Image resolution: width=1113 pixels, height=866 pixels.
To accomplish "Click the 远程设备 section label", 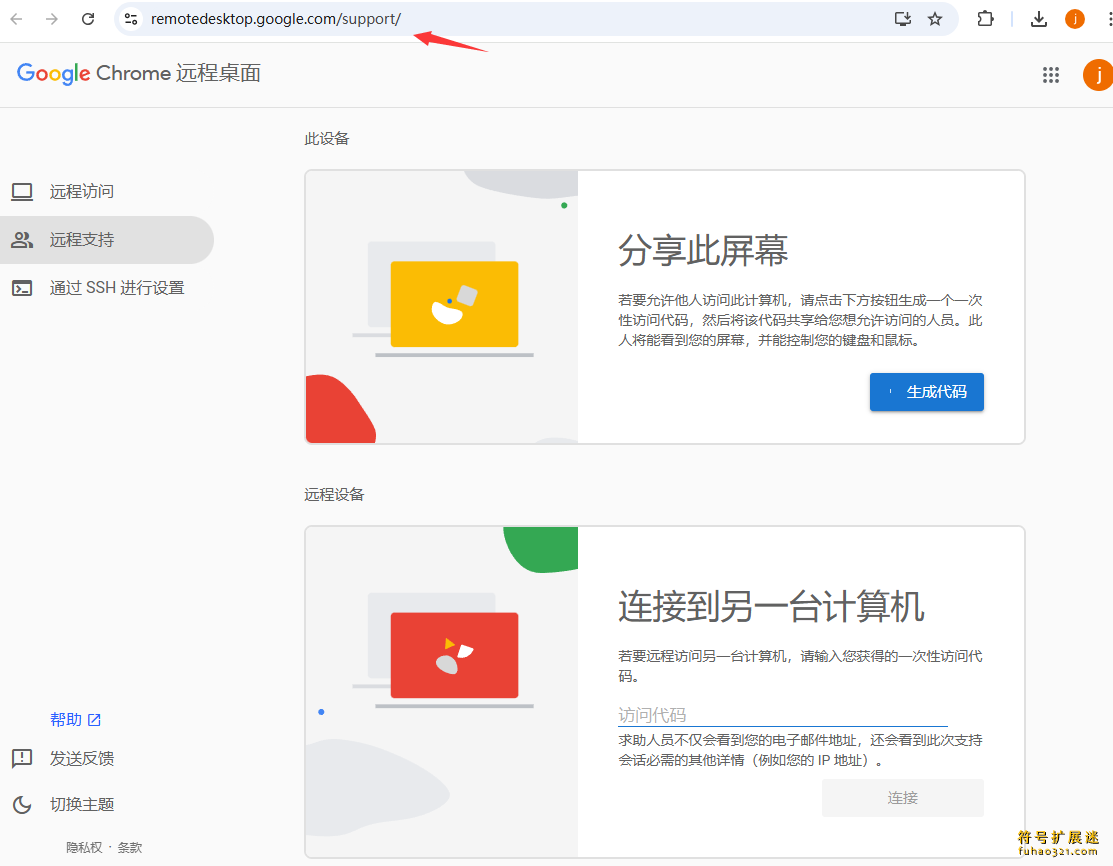I will click(x=334, y=495).
